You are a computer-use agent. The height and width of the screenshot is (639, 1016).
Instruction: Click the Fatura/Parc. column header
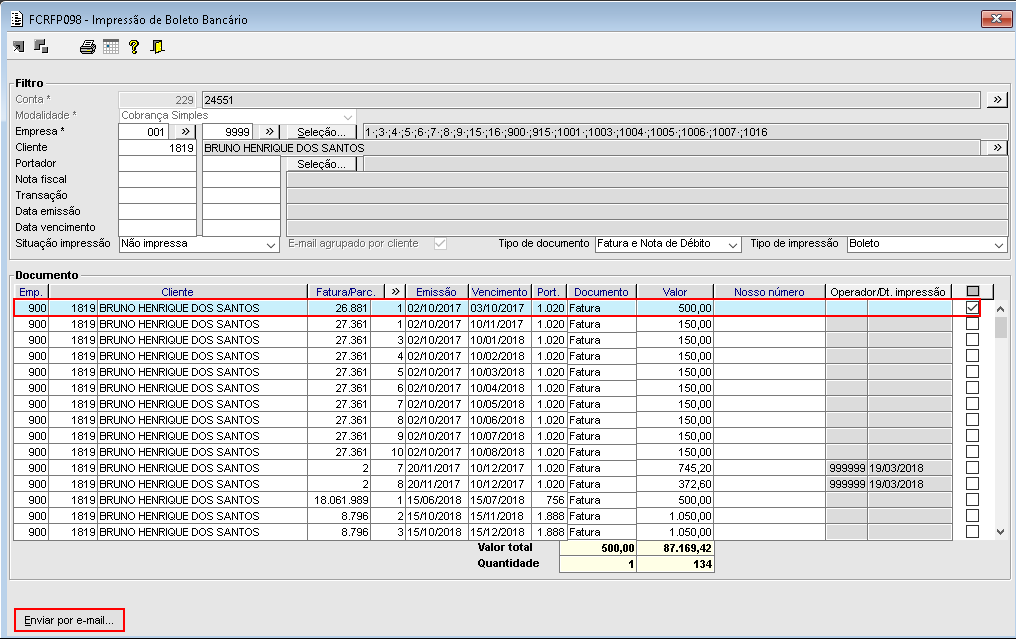[x=345, y=292]
